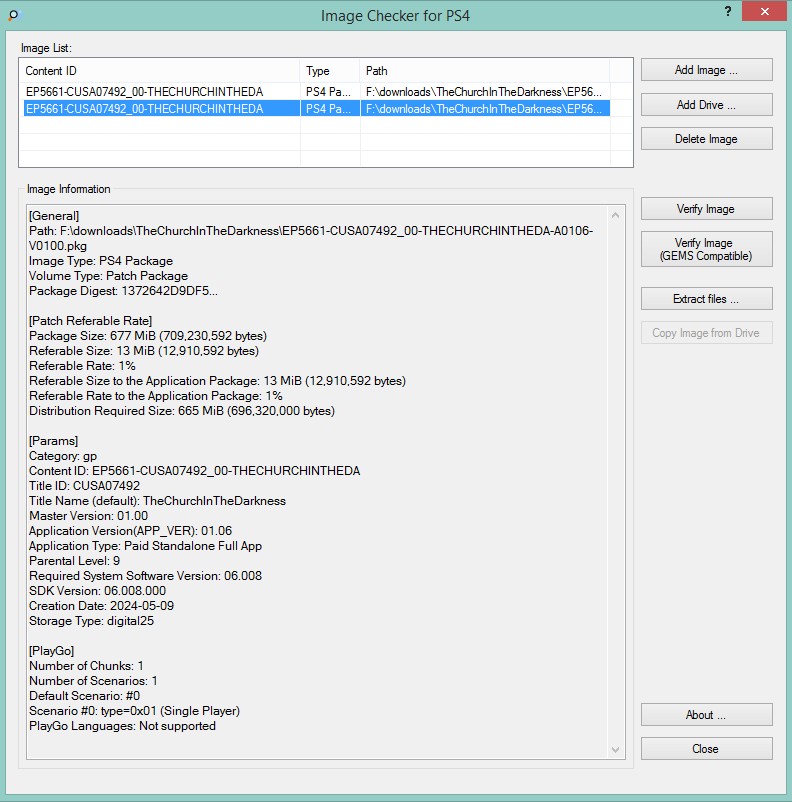Click the Content ID line in Params
Screen dimensions: 792x802
point(194,471)
